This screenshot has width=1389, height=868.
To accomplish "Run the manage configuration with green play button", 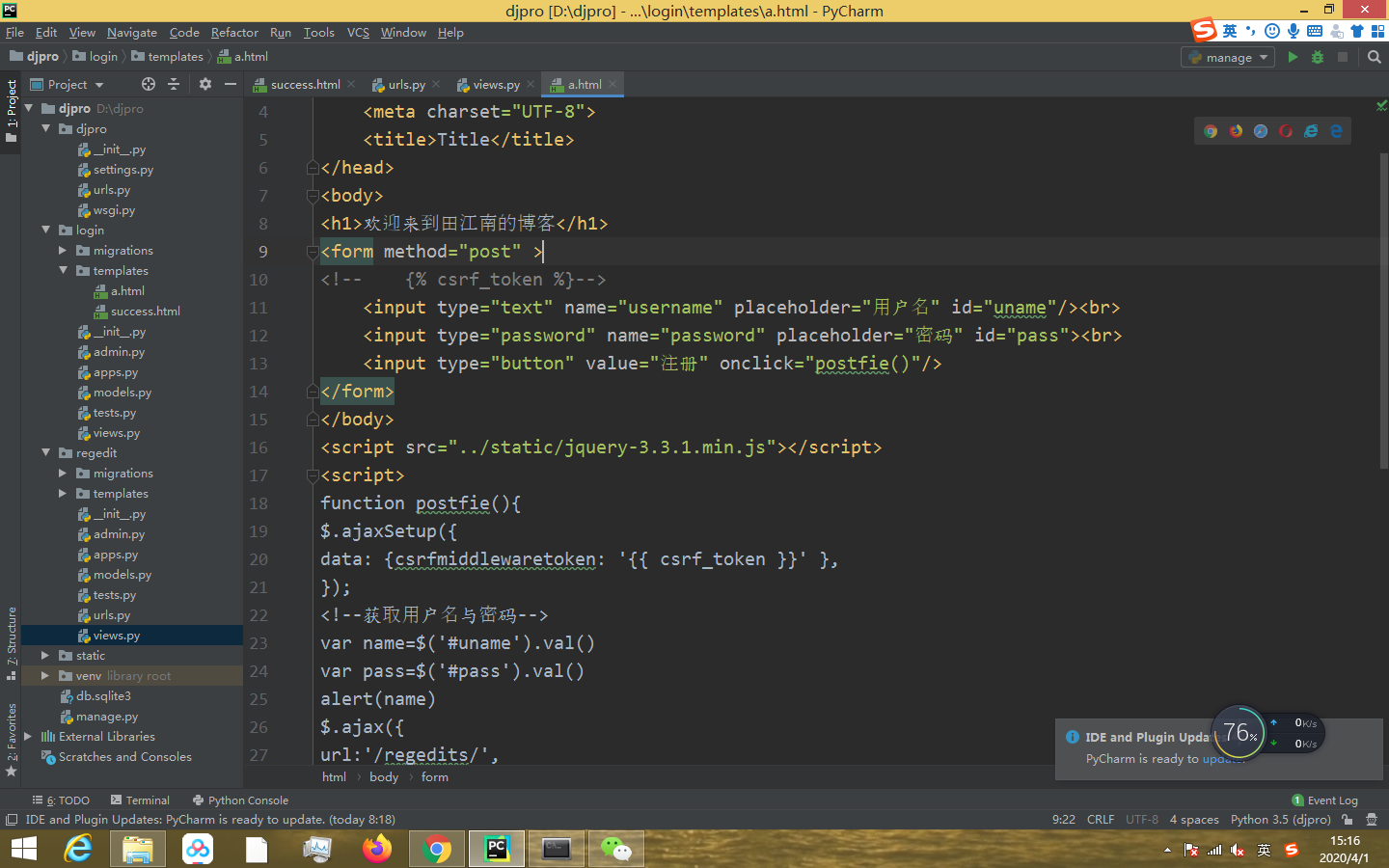I will (1293, 56).
